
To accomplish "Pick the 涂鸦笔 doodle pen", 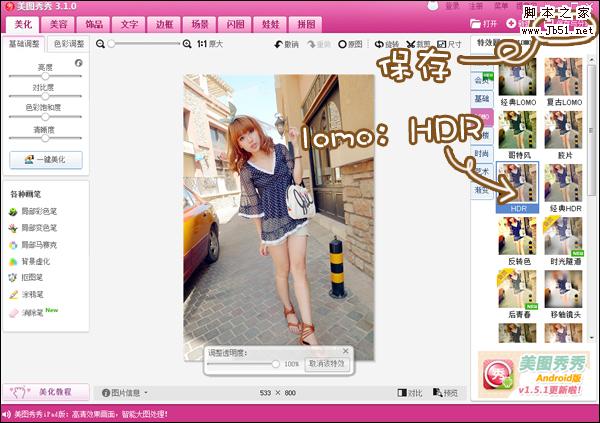I will click(x=26, y=295).
